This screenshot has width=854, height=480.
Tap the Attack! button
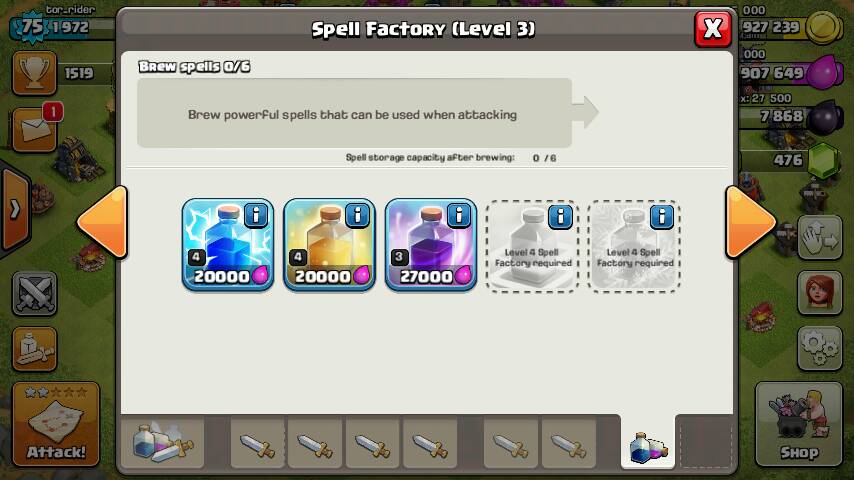[x=56, y=424]
